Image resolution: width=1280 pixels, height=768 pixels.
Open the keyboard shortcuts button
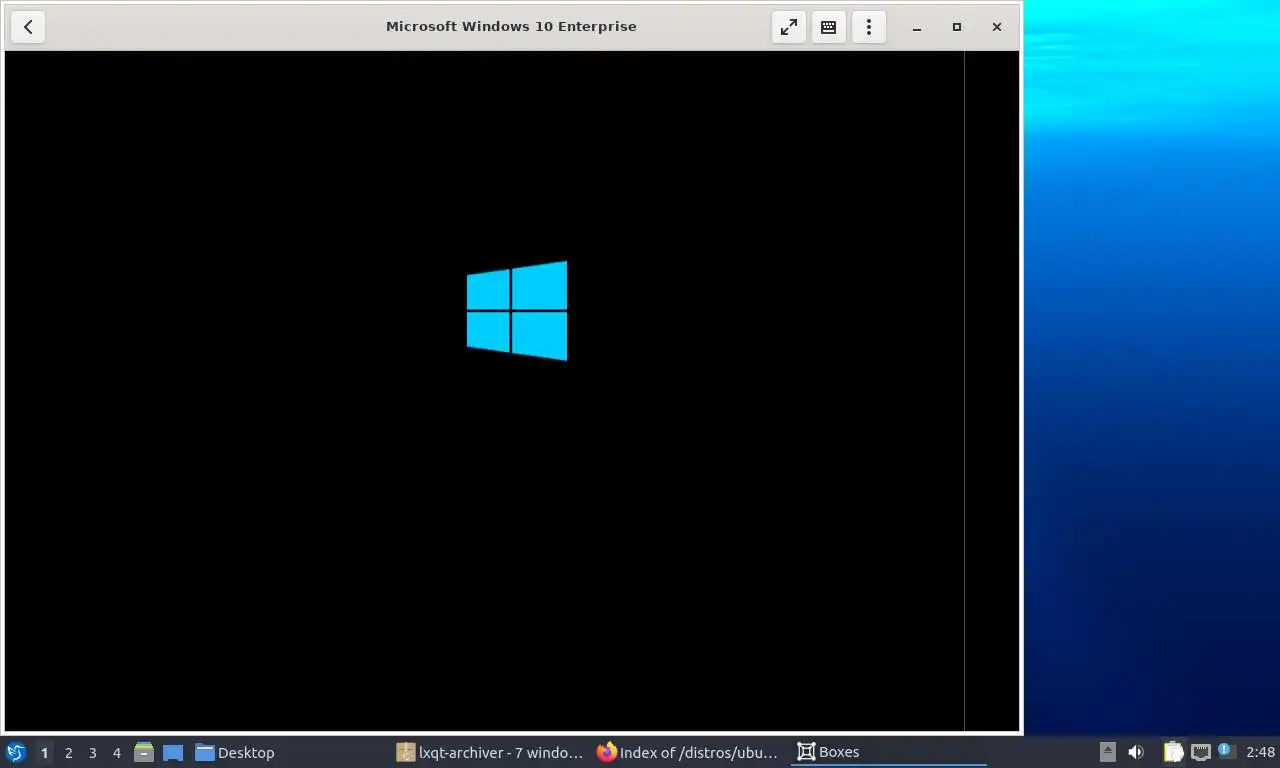828,27
